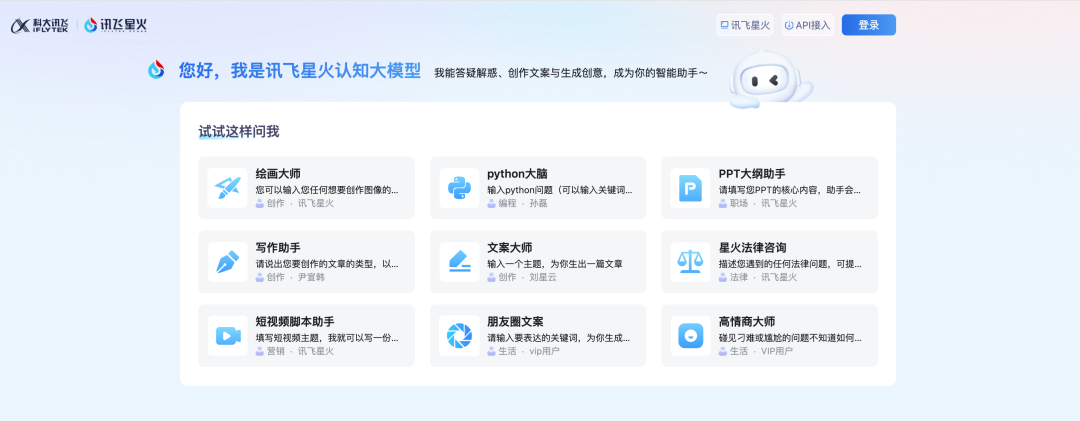Click '法律 · 讯飞星火' author line

pyautogui.click(x=758, y=277)
